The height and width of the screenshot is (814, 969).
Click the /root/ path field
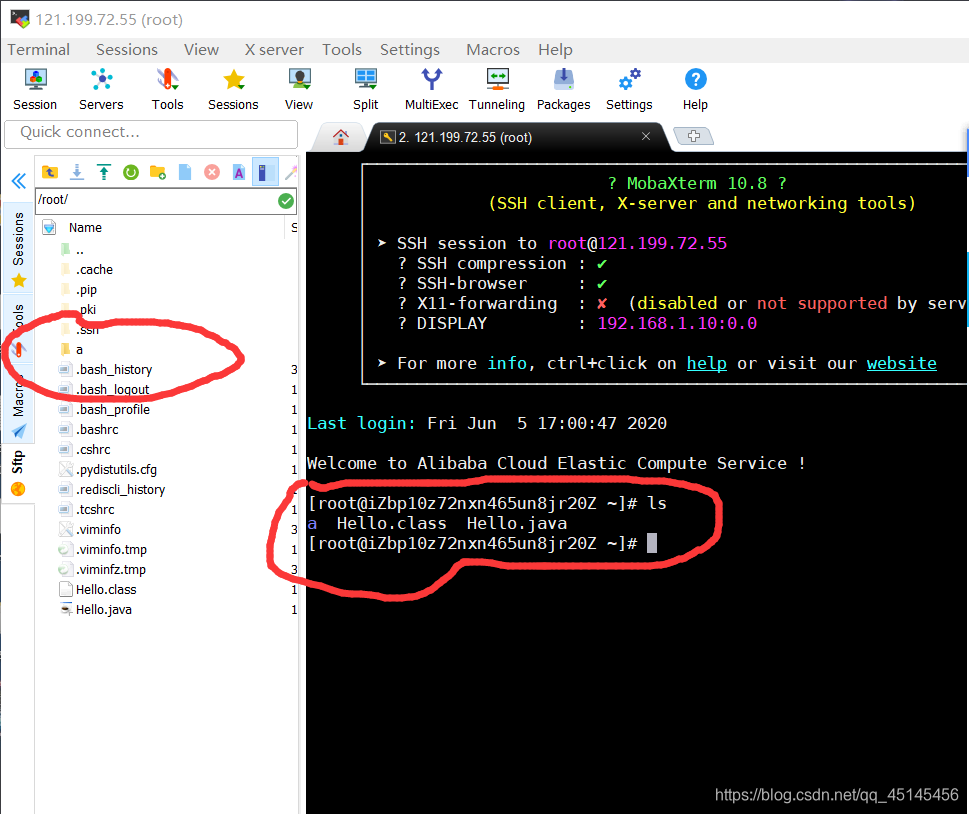pyautogui.click(x=156, y=200)
